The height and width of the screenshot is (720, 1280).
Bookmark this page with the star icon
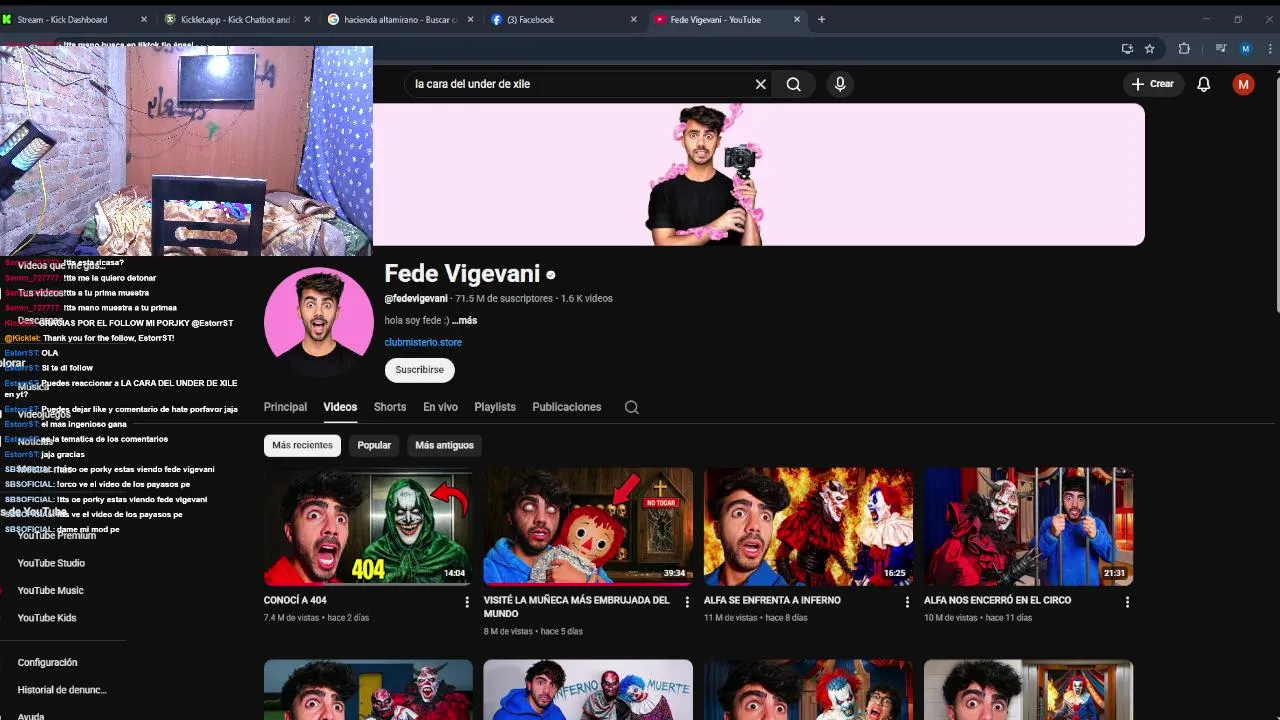click(x=1150, y=48)
